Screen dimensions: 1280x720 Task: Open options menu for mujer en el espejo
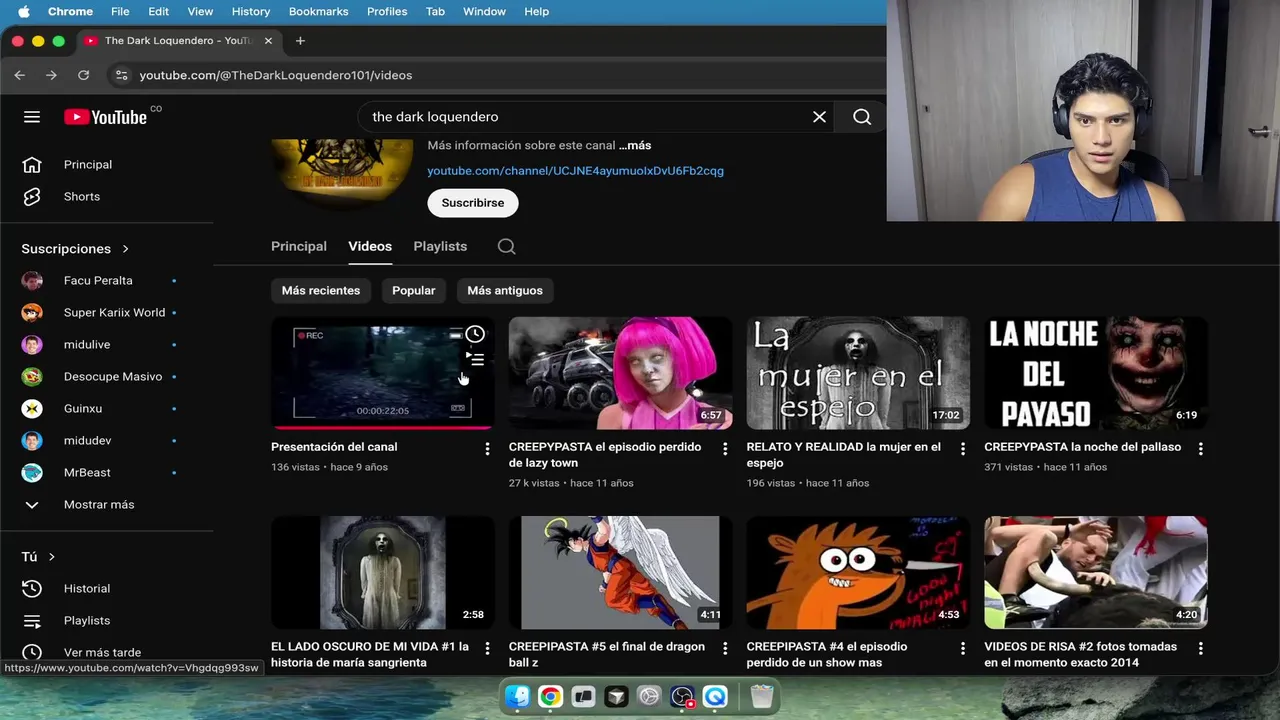tap(963, 449)
